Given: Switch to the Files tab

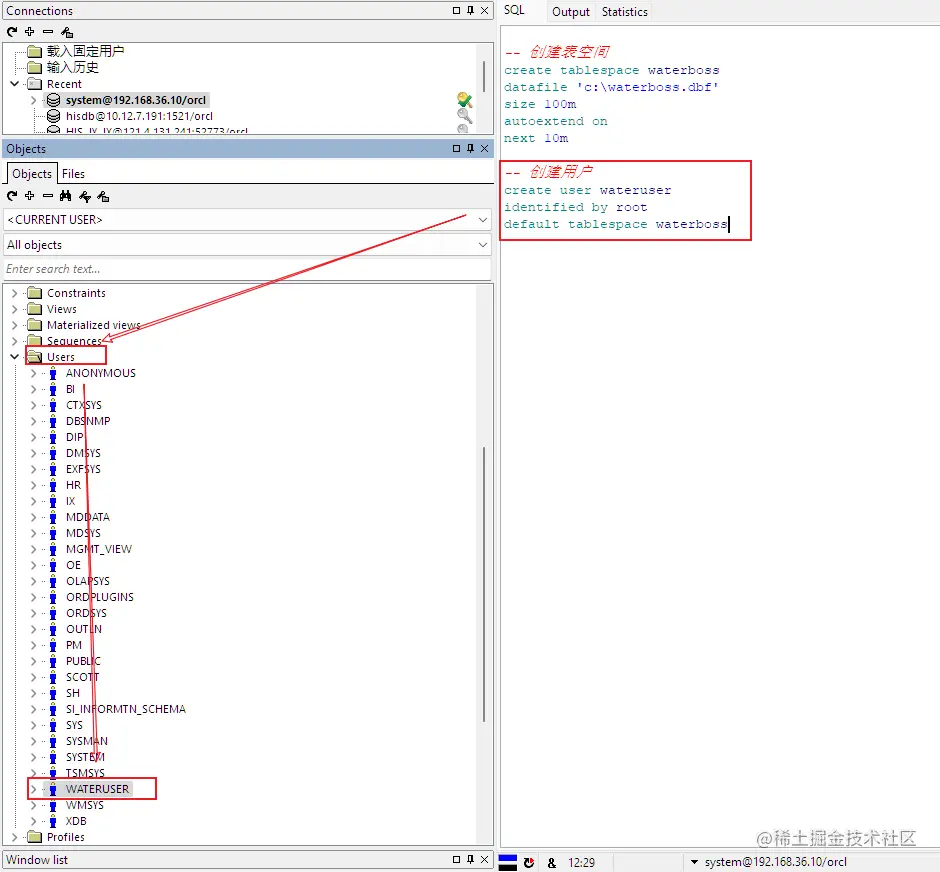Looking at the screenshot, I should point(73,174).
